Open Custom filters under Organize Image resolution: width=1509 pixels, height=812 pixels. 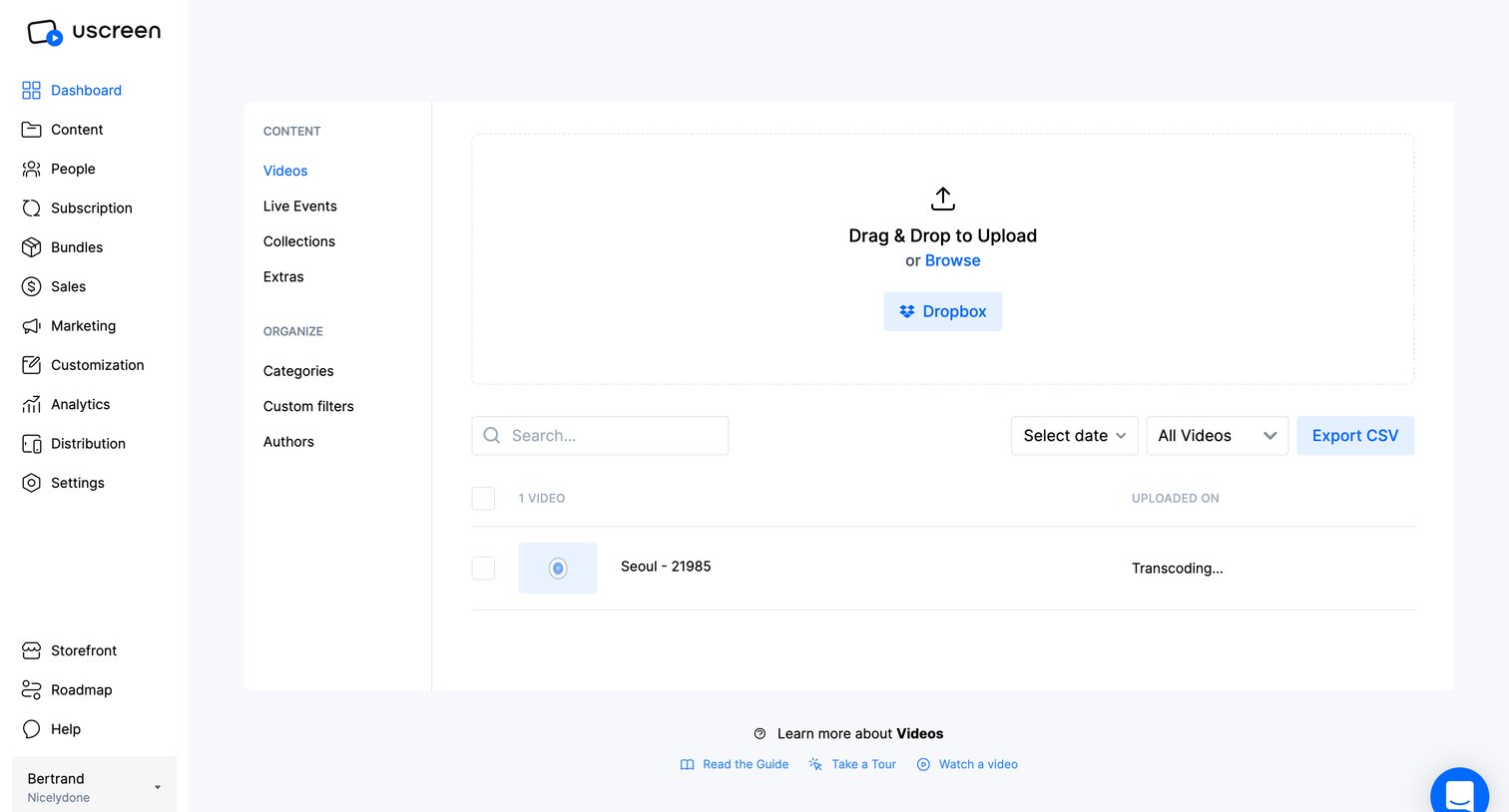pos(308,406)
